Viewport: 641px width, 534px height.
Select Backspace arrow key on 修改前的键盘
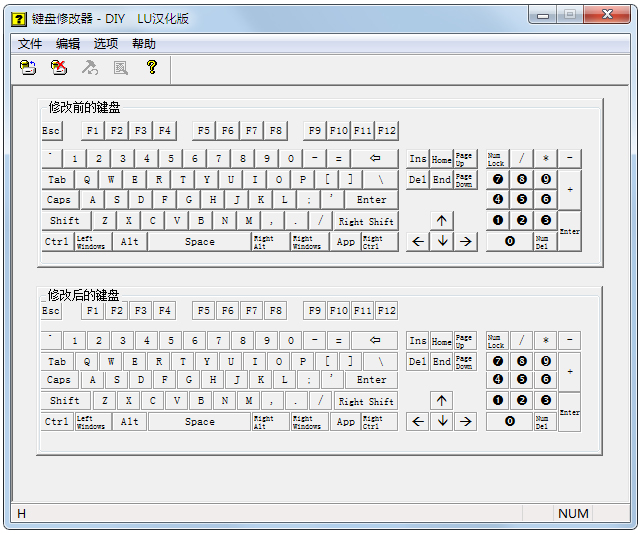[x=375, y=158]
